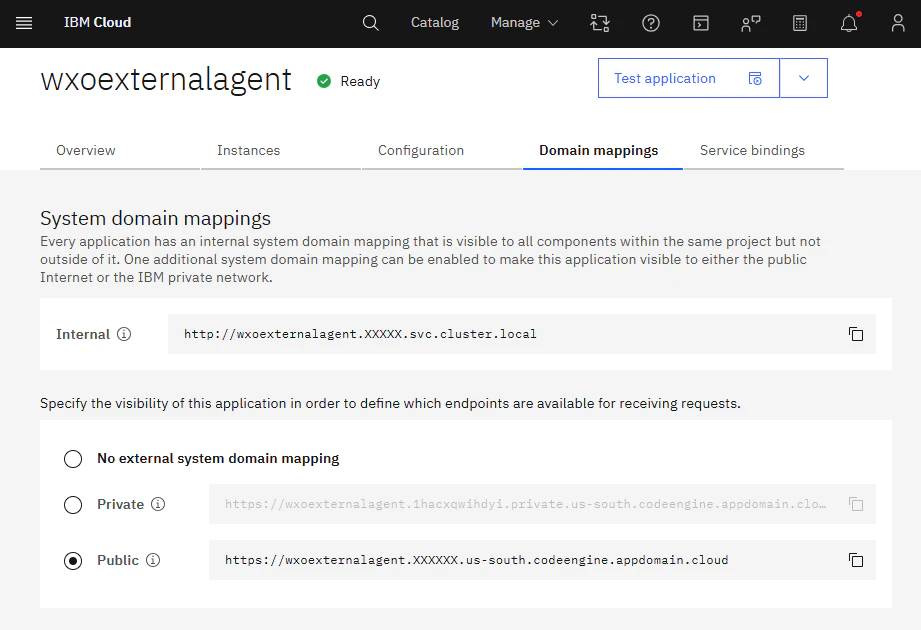Open the resource switcher icon
This screenshot has width=921, height=630.
click(600, 23)
